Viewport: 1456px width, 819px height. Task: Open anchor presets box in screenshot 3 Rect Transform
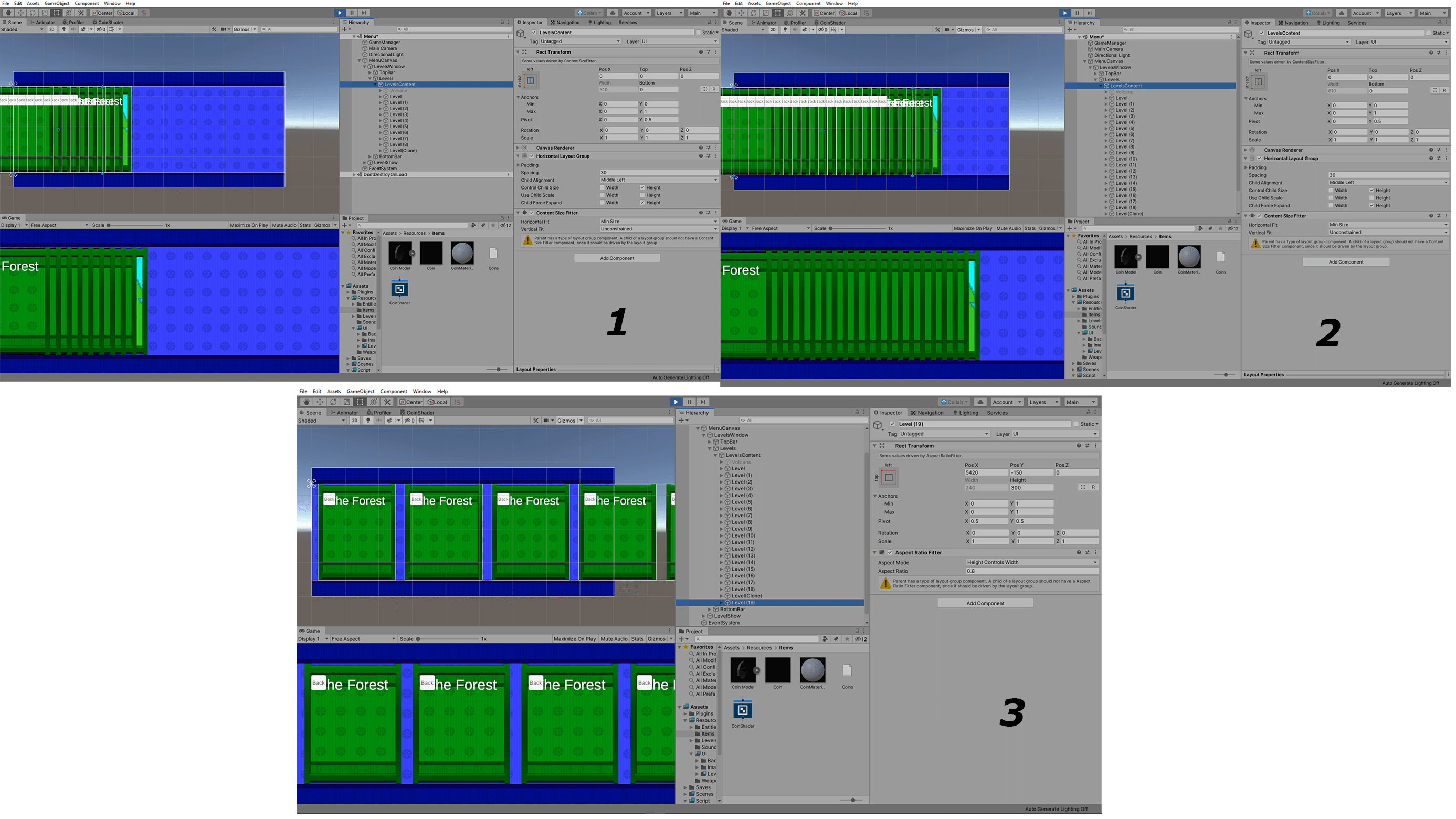tap(889, 478)
